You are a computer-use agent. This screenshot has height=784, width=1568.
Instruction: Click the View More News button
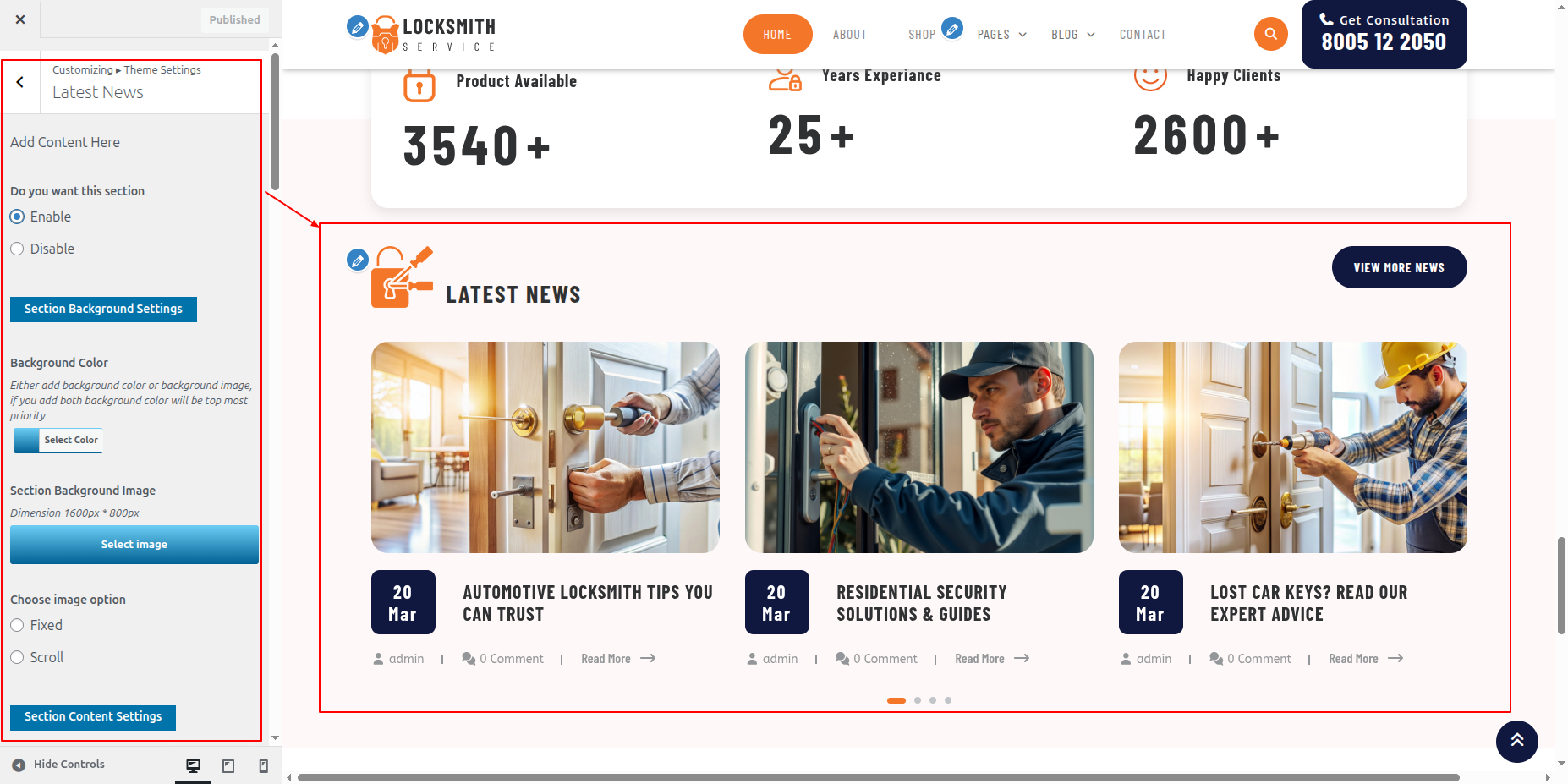pos(1399,267)
